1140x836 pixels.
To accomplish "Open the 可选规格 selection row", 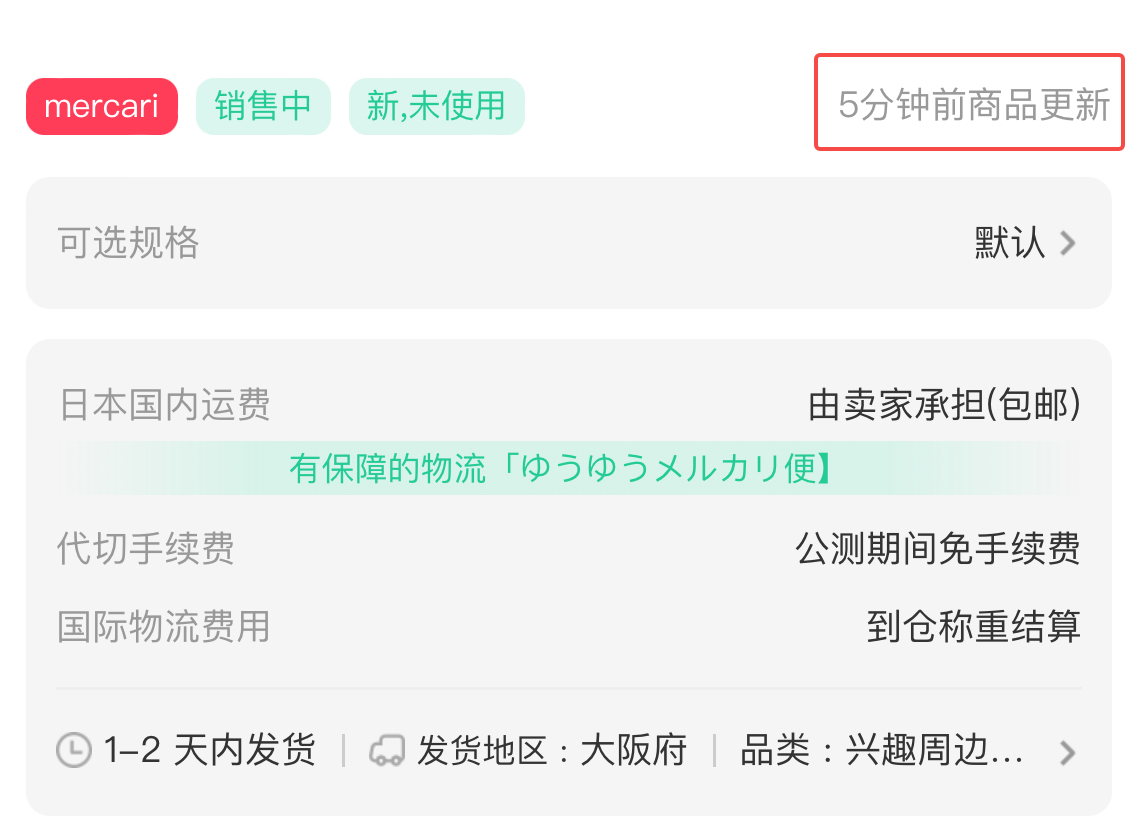I will [x=569, y=243].
